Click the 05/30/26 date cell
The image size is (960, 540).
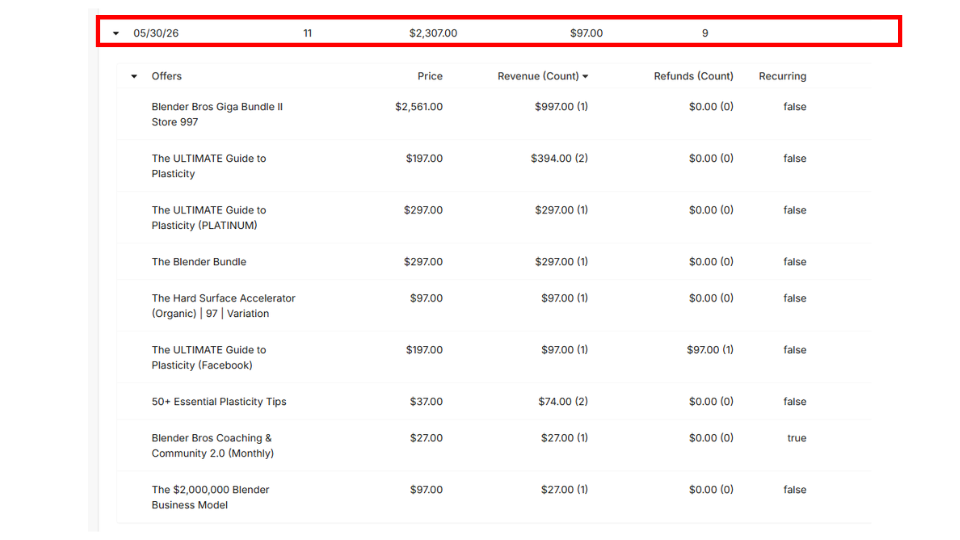click(x=156, y=33)
